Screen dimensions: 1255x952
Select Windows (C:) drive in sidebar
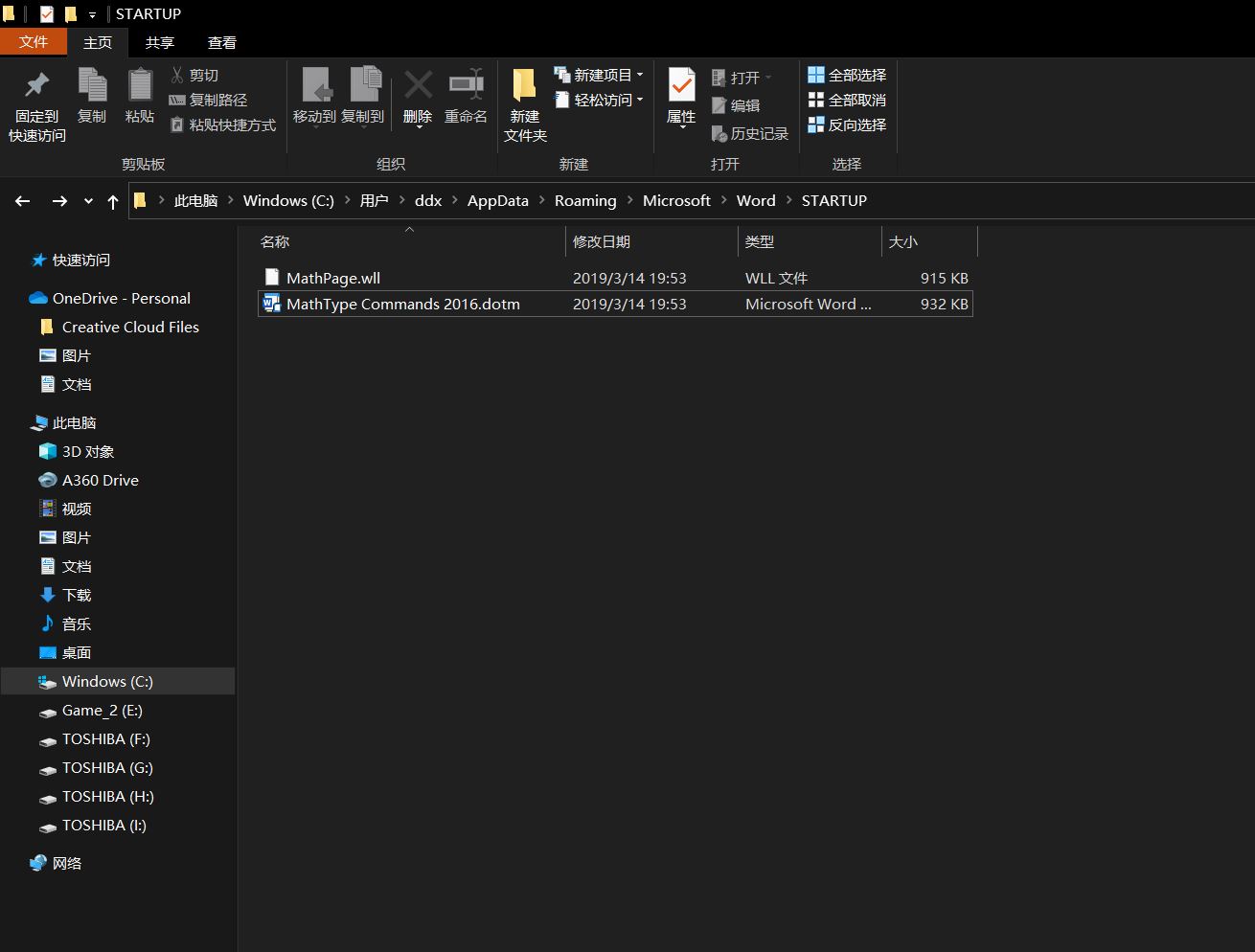point(117,682)
